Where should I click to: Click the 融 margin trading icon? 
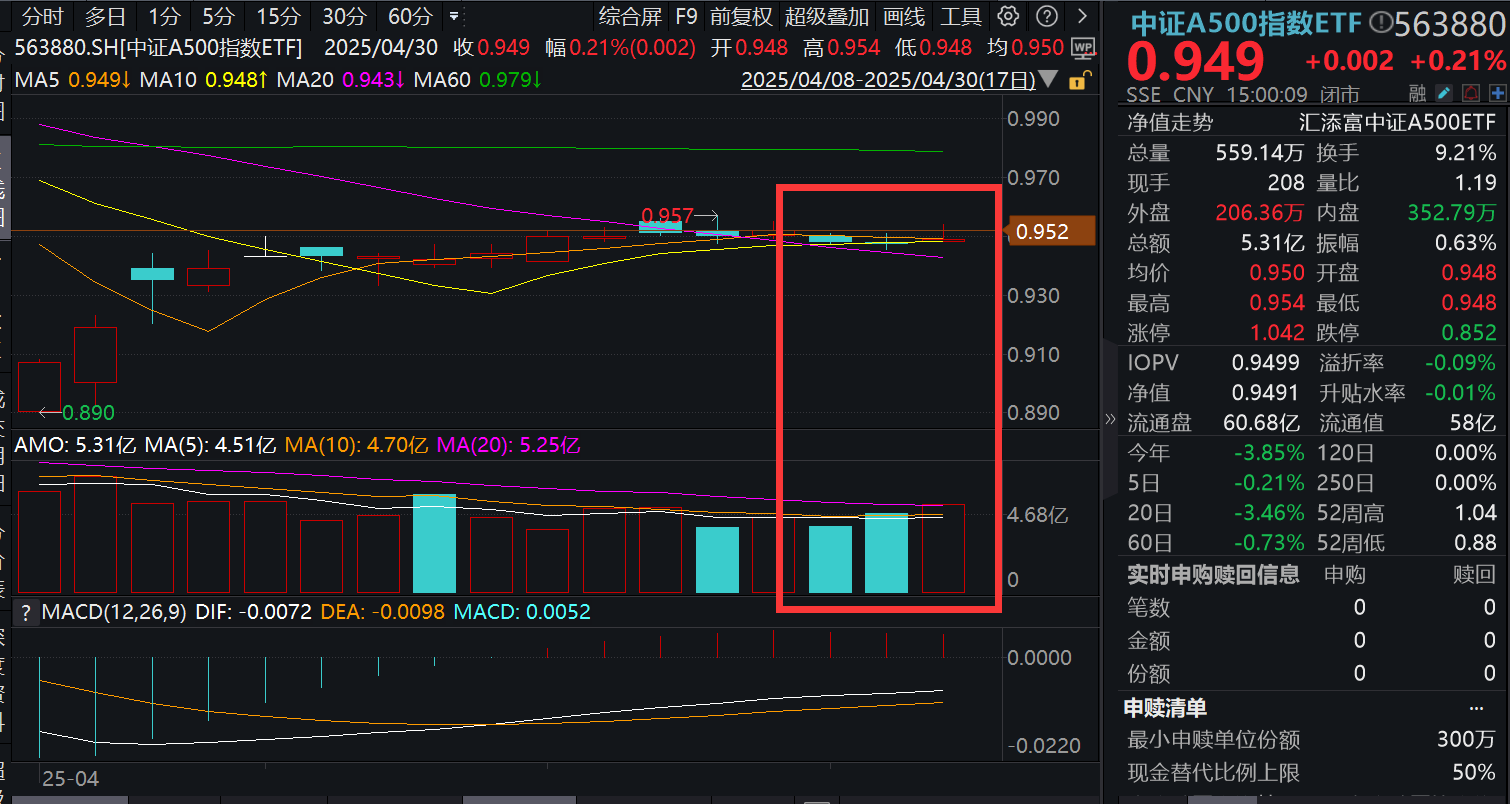[x=1417, y=91]
